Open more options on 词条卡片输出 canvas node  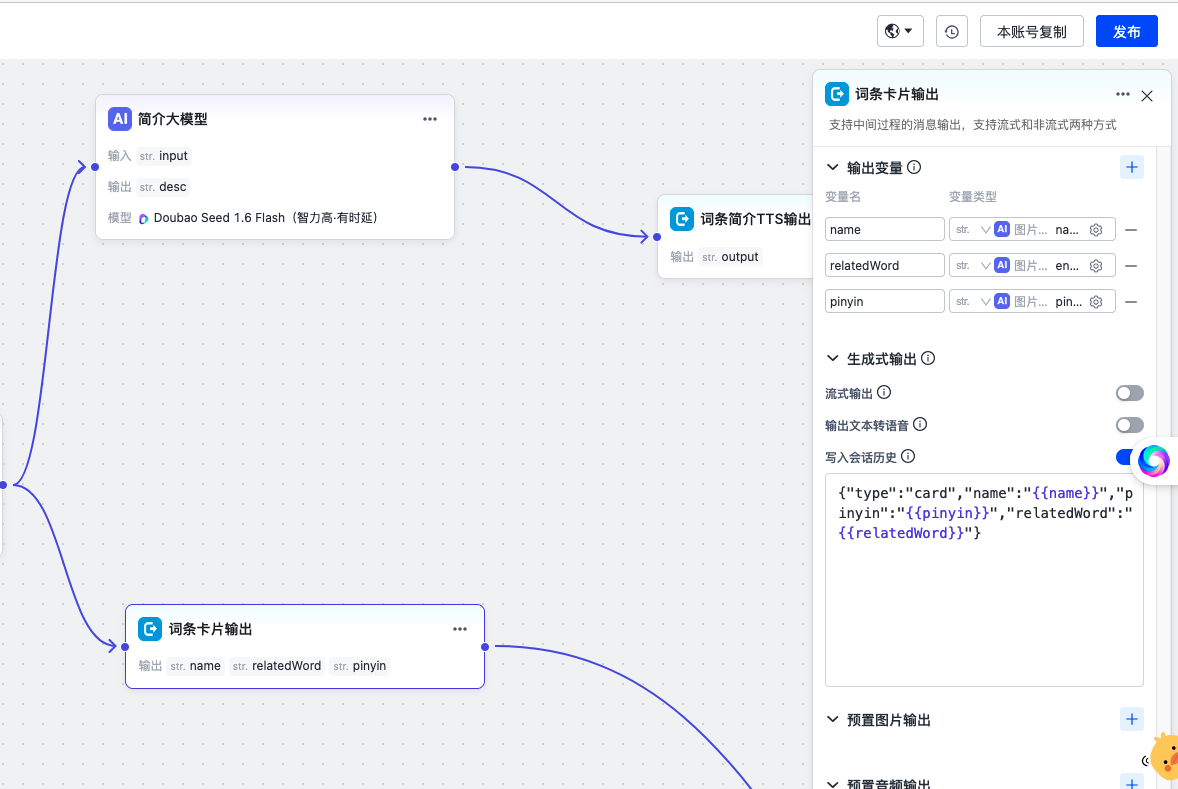(460, 629)
